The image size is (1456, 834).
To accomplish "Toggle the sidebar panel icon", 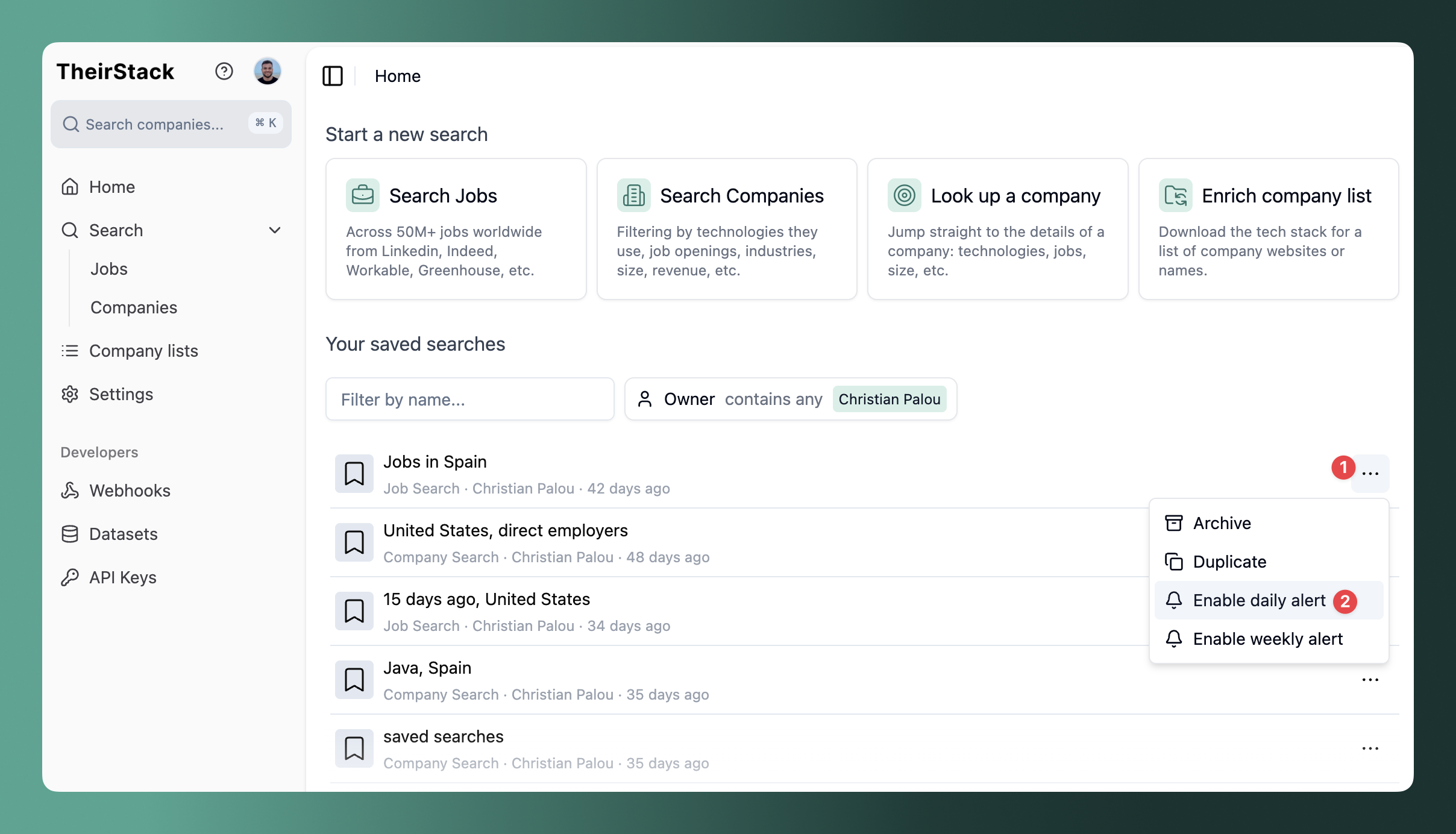I will [x=332, y=76].
